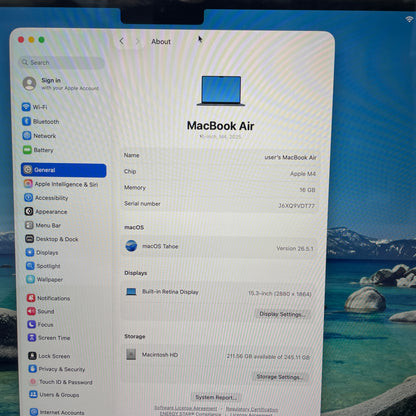Open Apple Intelligence & Siri icon
Image resolution: width=416 pixels, height=416 pixels.
pos(28,184)
